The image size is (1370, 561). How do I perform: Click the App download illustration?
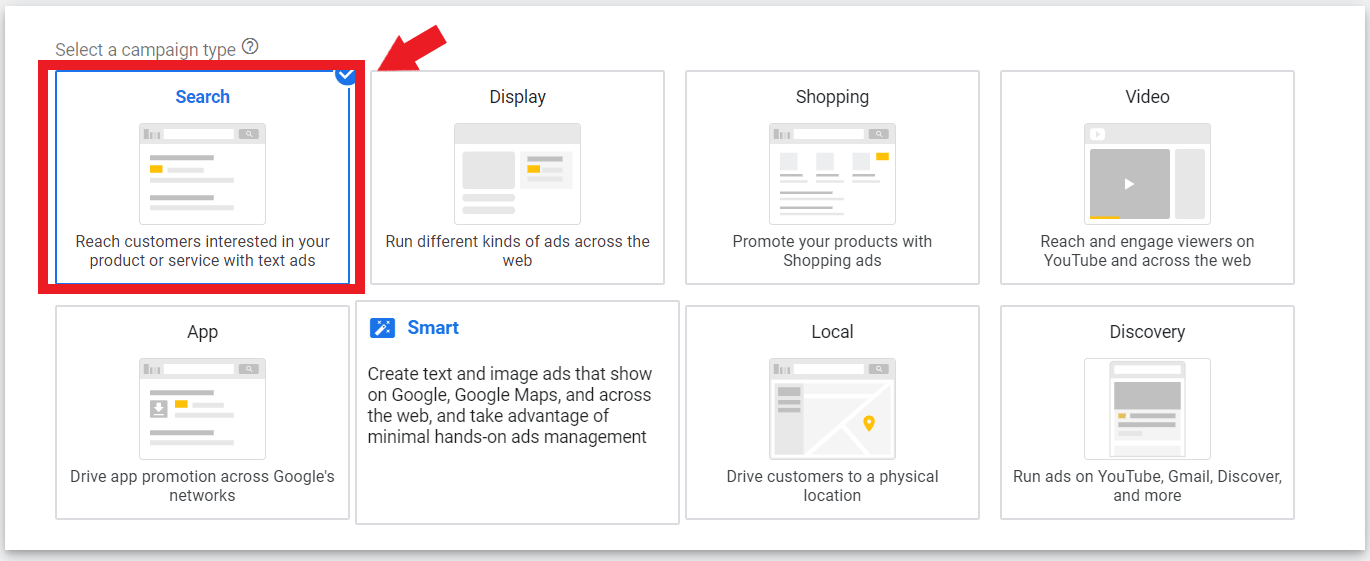[x=202, y=409]
